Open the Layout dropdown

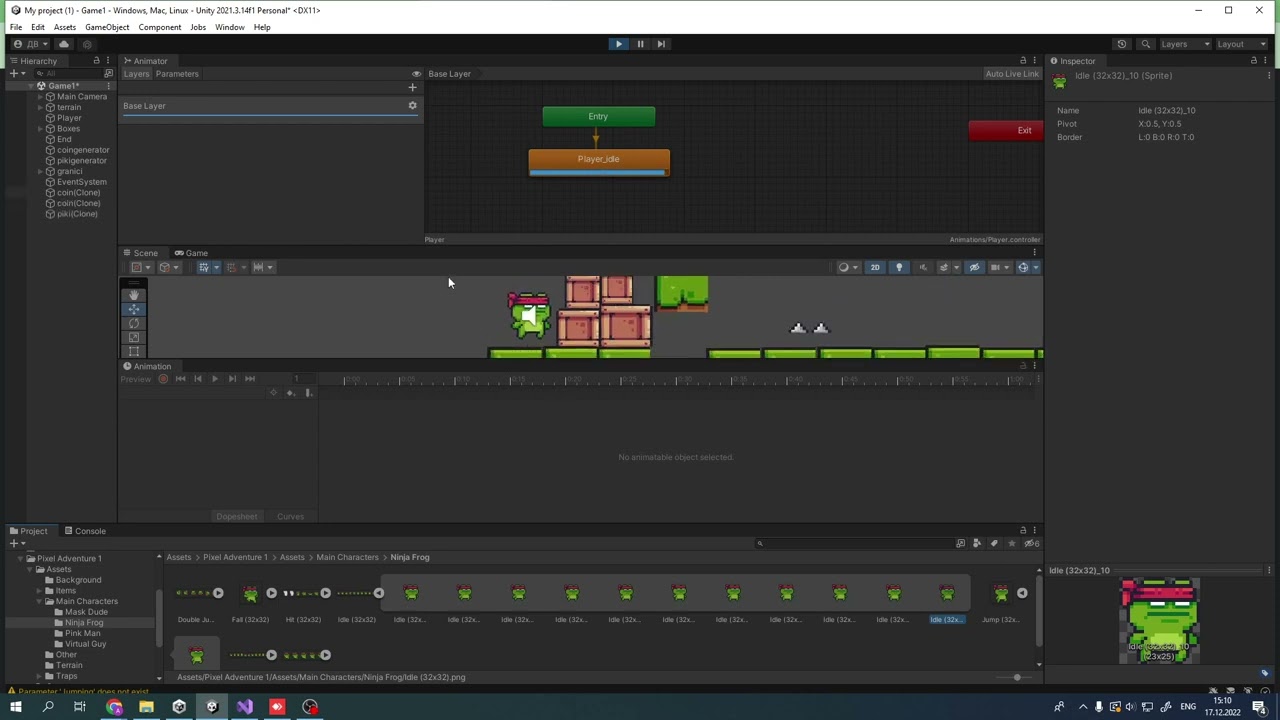pos(1241,44)
